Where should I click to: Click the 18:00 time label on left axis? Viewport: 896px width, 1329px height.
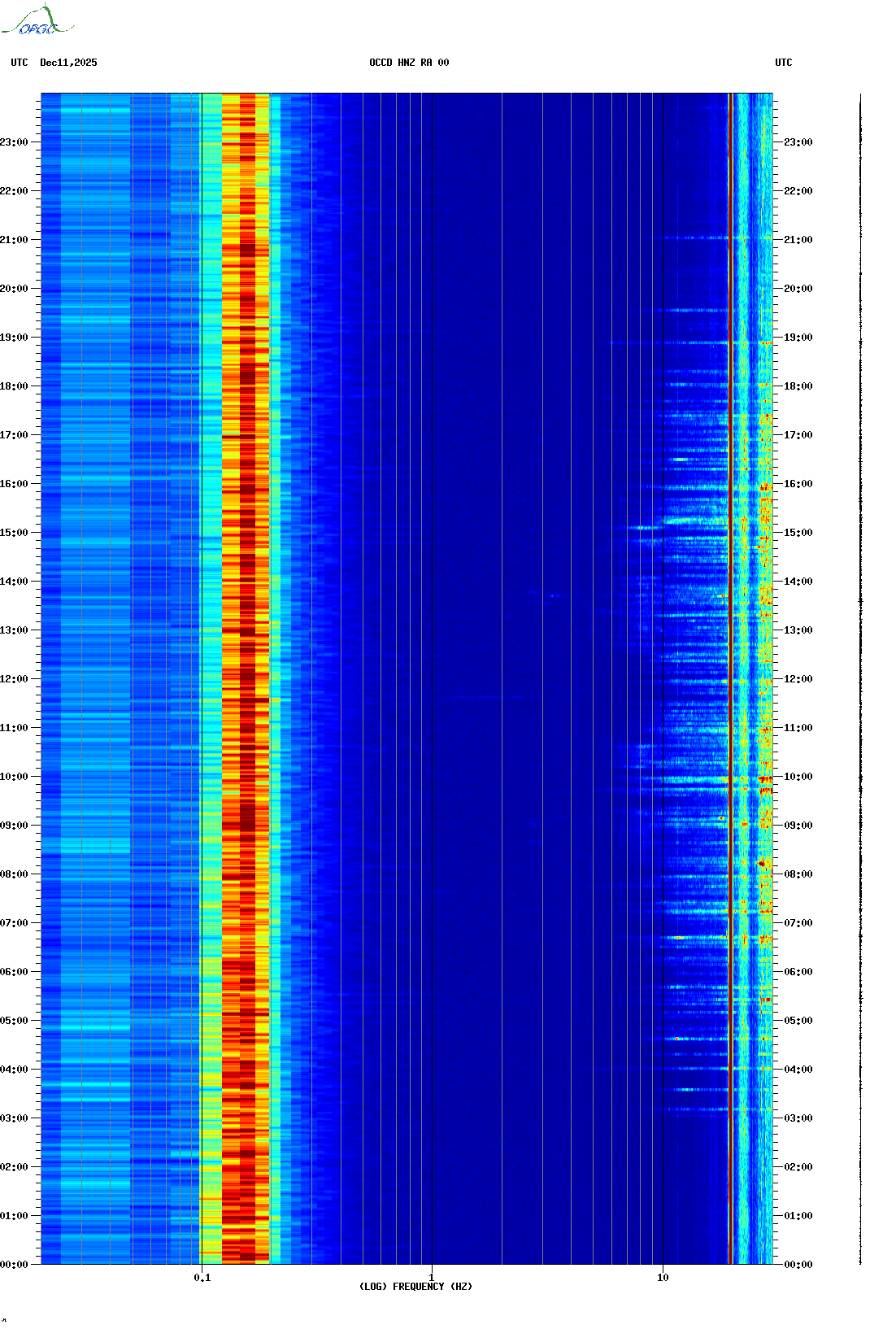(14, 386)
